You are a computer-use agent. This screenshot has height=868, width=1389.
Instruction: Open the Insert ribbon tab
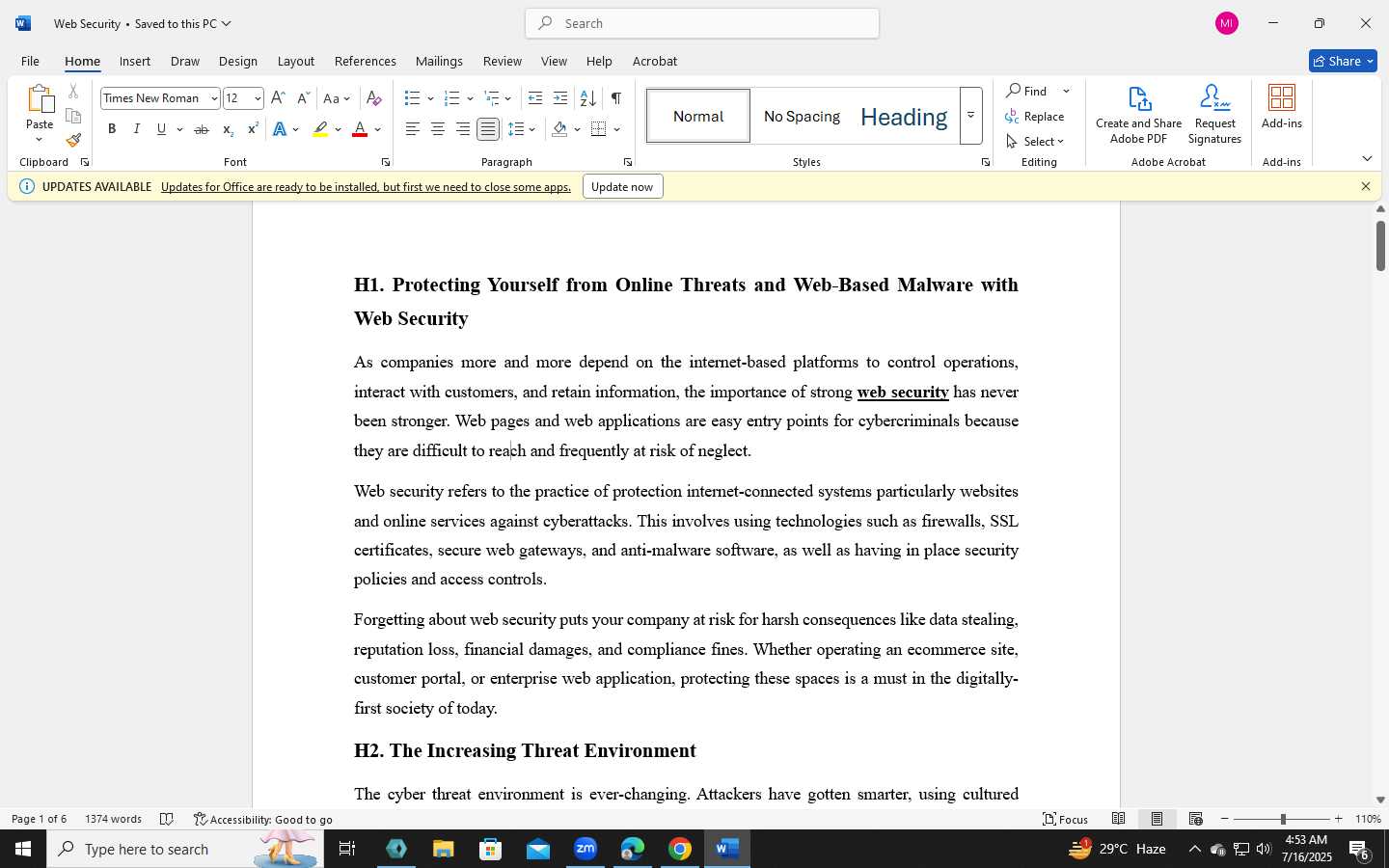[135, 61]
